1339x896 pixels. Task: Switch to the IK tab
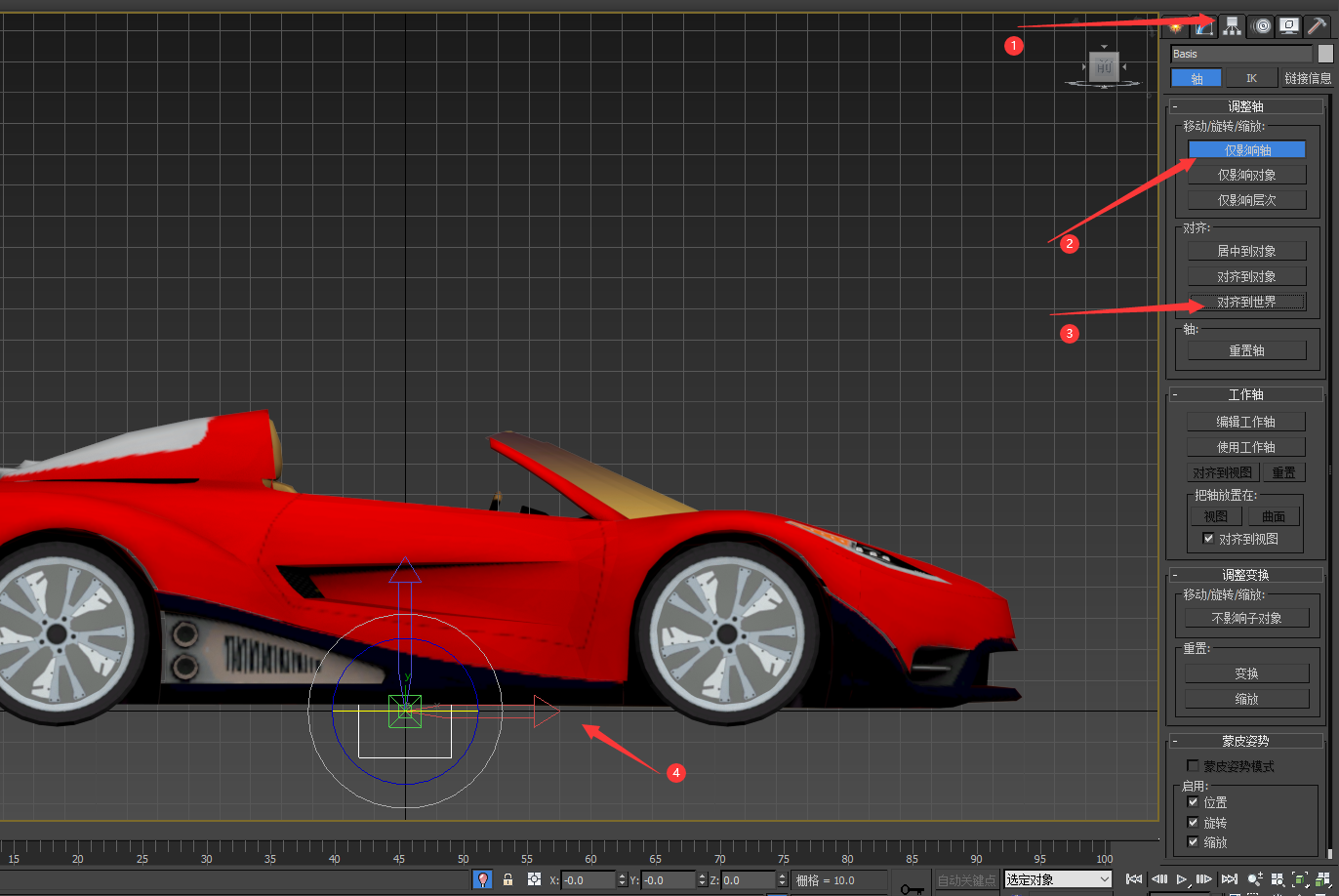pyautogui.click(x=1251, y=78)
